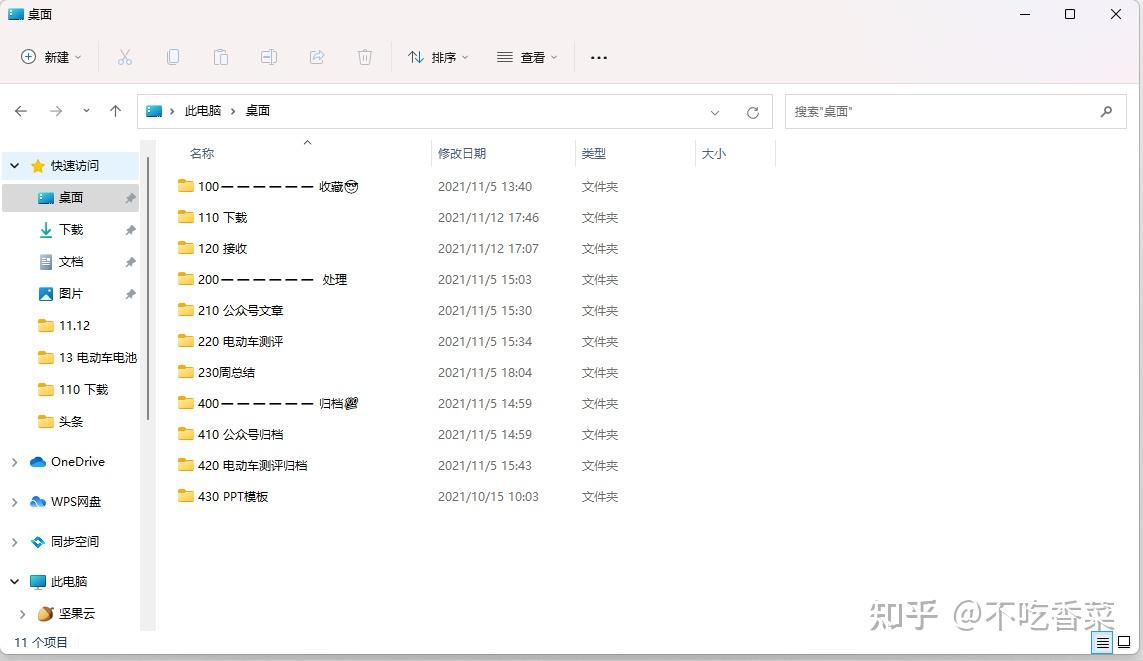Image resolution: width=1143 pixels, height=661 pixels.
Task: Collapse the 快速访问 tree node
Action: click(15, 165)
